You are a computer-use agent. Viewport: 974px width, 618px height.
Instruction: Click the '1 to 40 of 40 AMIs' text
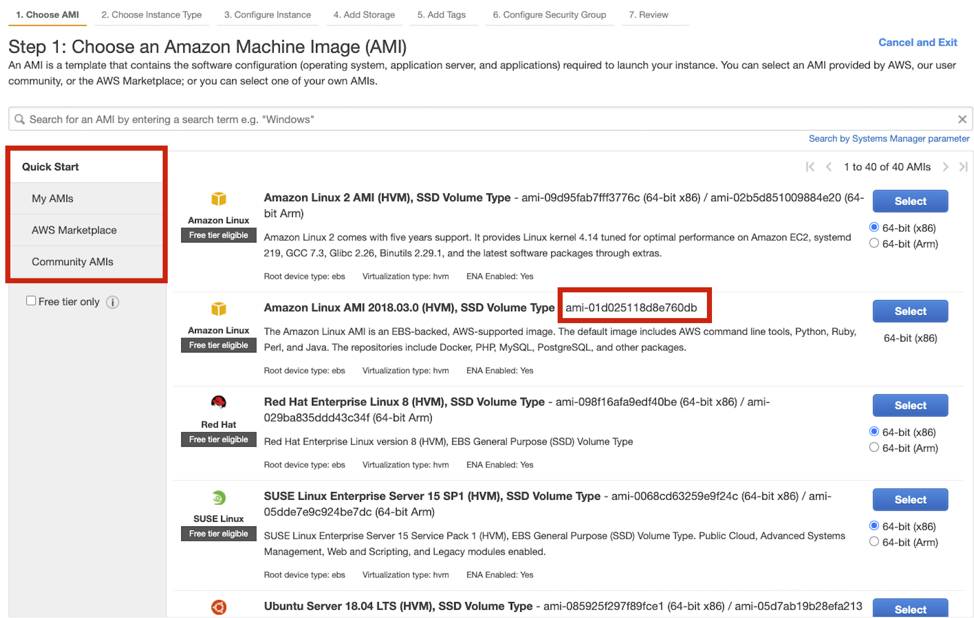click(887, 166)
